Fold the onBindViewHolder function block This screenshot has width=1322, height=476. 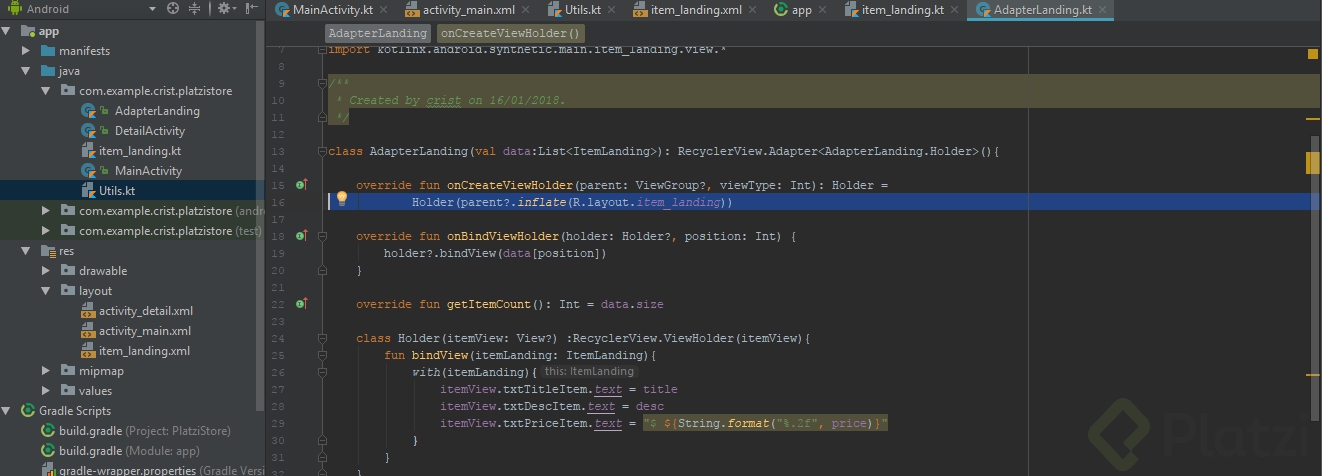tap(323, 237)
